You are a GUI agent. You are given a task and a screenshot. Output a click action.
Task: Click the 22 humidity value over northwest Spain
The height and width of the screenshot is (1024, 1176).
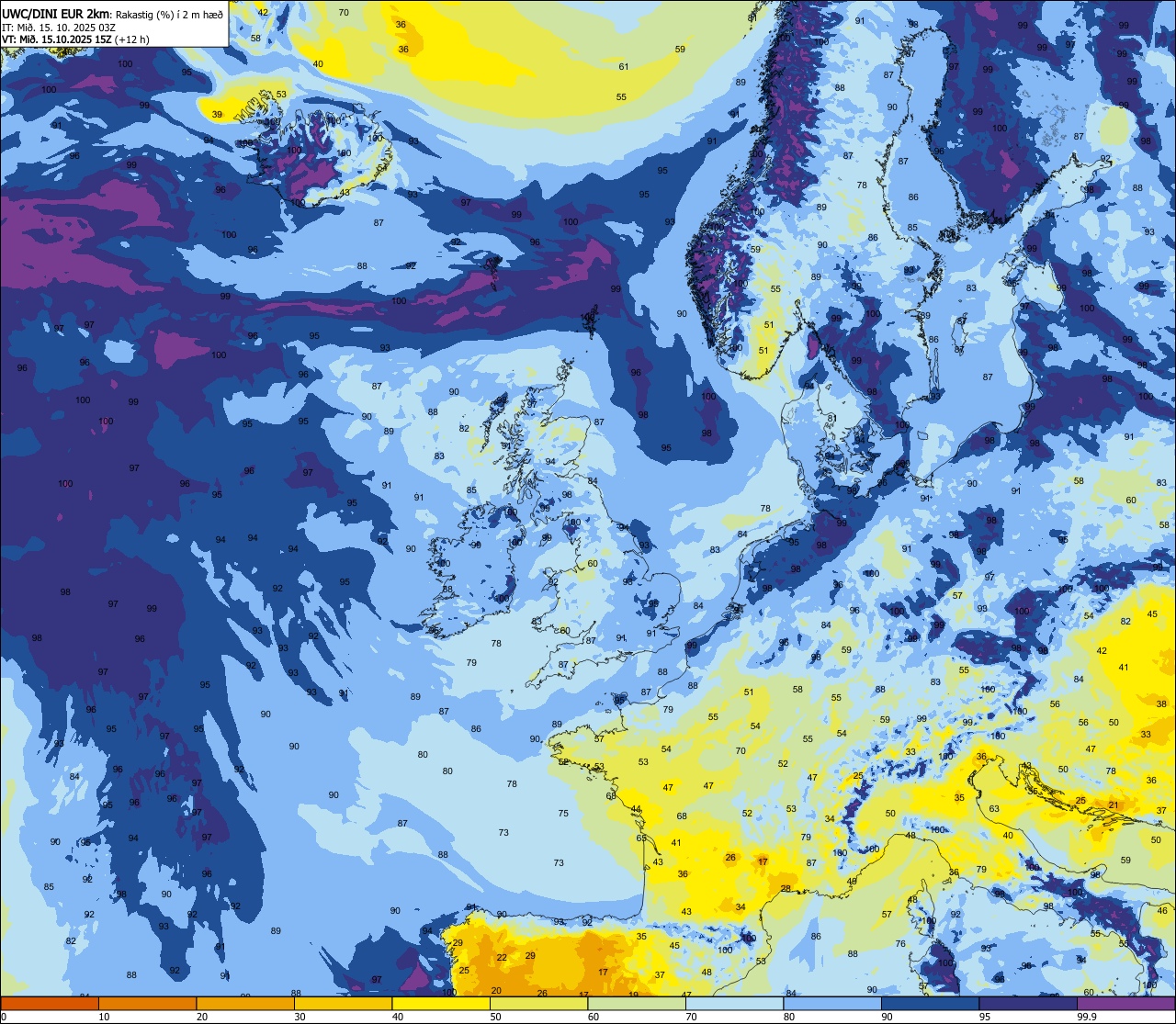pyautogui.click(x=502, y=957)
